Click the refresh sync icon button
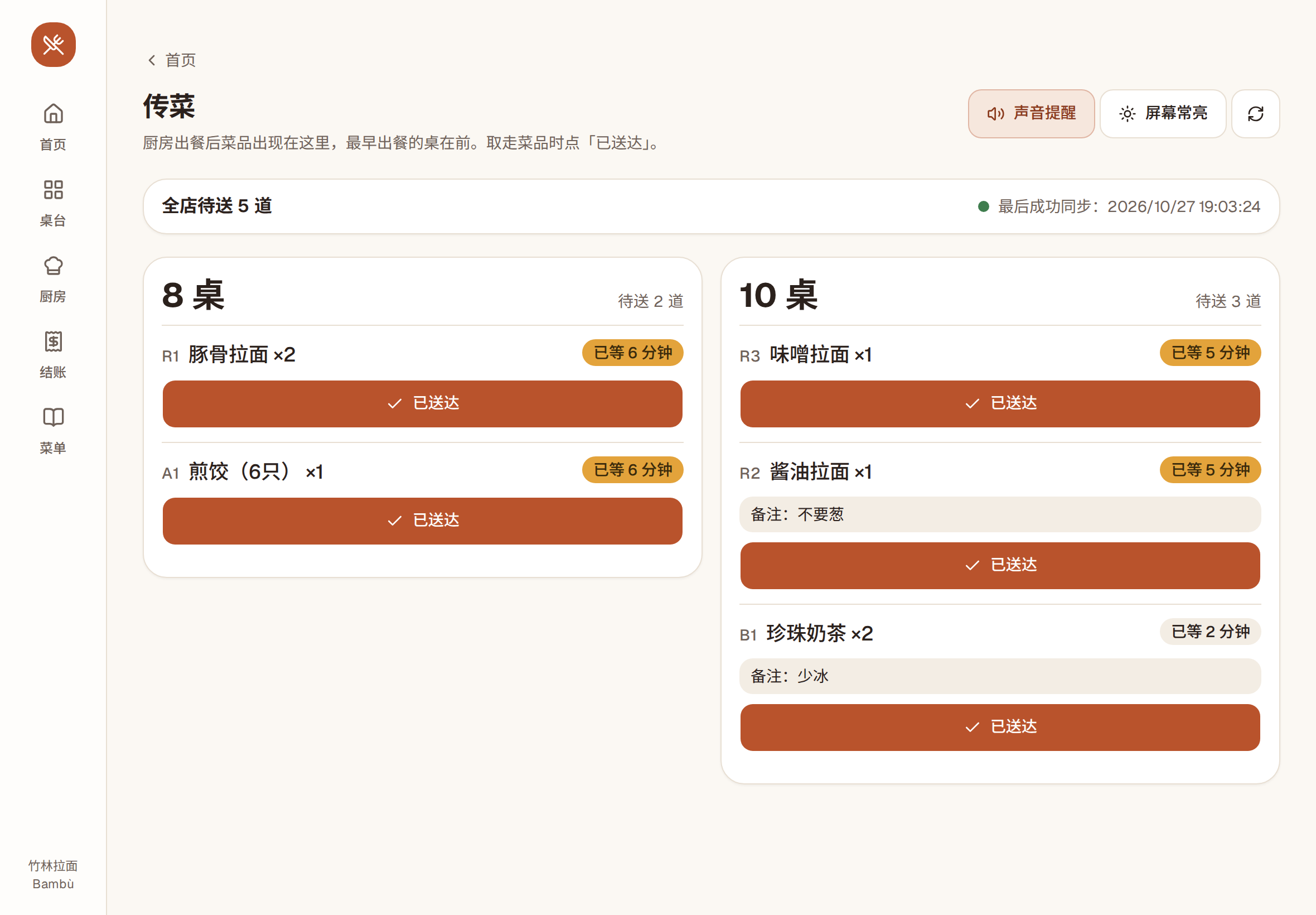 coord(1255,113)
